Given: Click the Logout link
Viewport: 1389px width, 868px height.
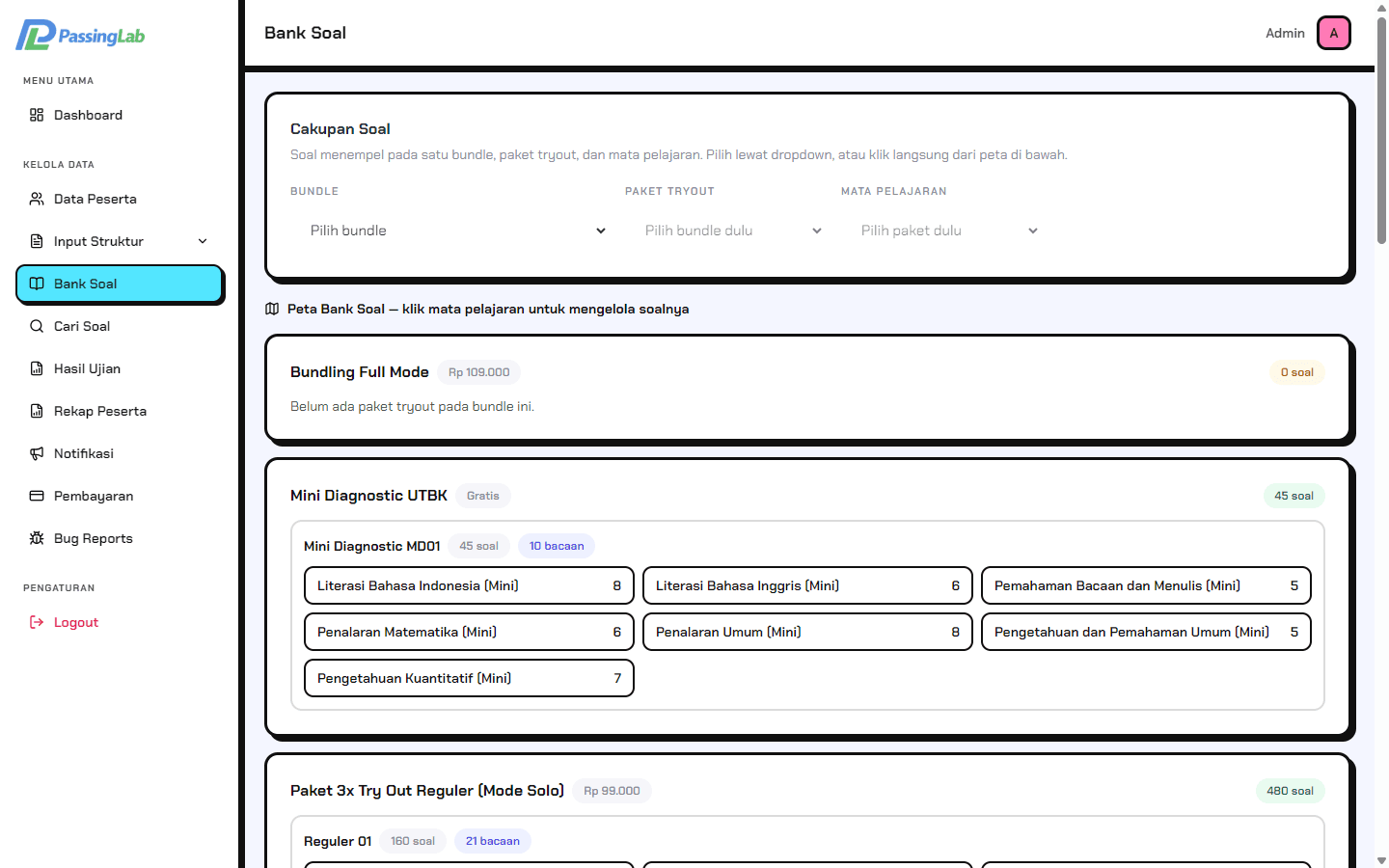Looking at the screenshot, I should point(120,622).
